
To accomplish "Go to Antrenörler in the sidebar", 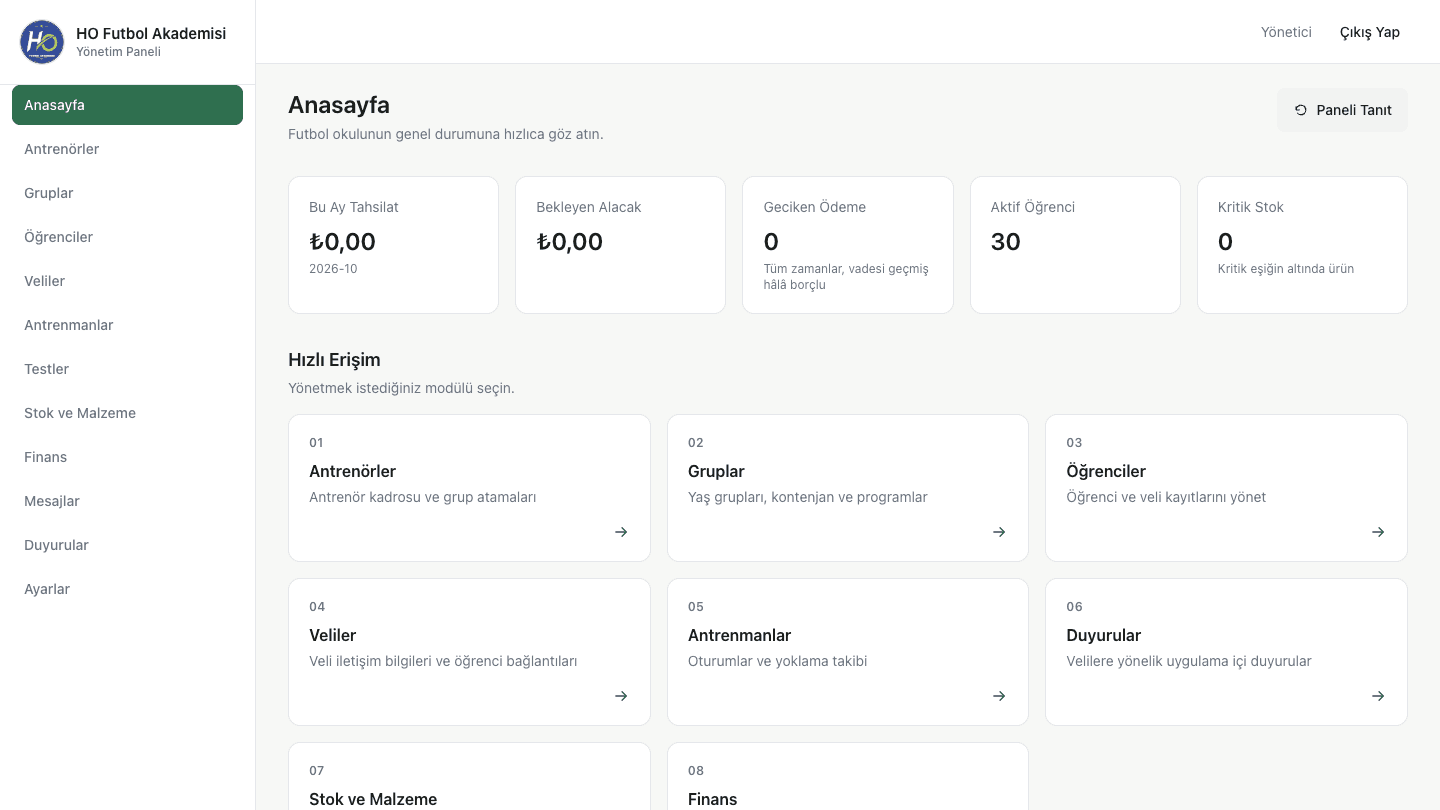I will pos(127,149).
